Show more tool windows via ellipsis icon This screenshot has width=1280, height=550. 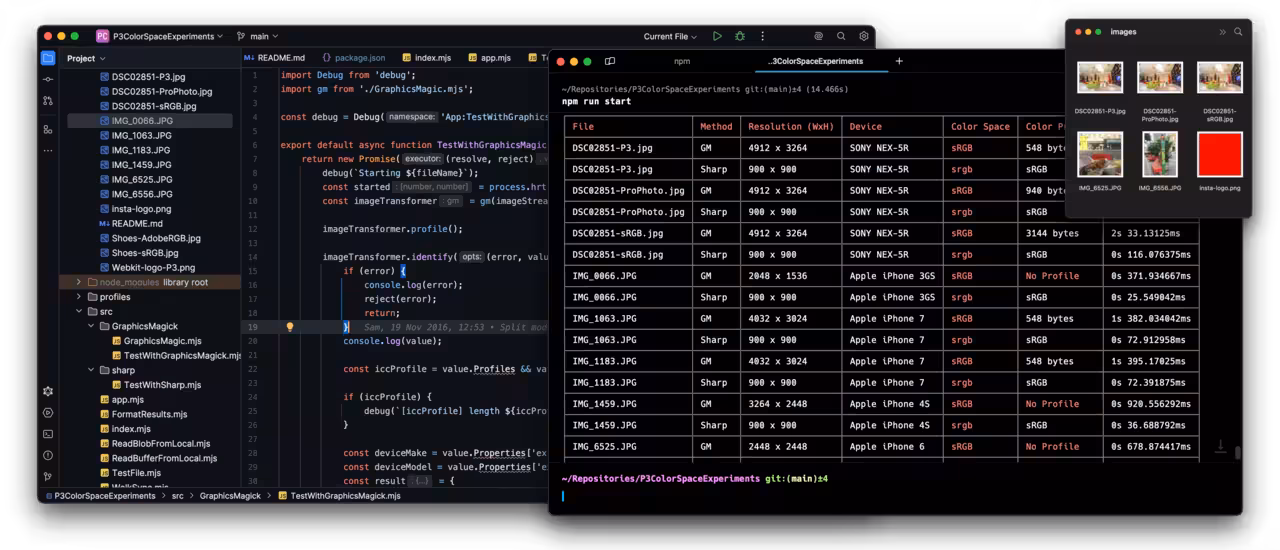point(48,151)
